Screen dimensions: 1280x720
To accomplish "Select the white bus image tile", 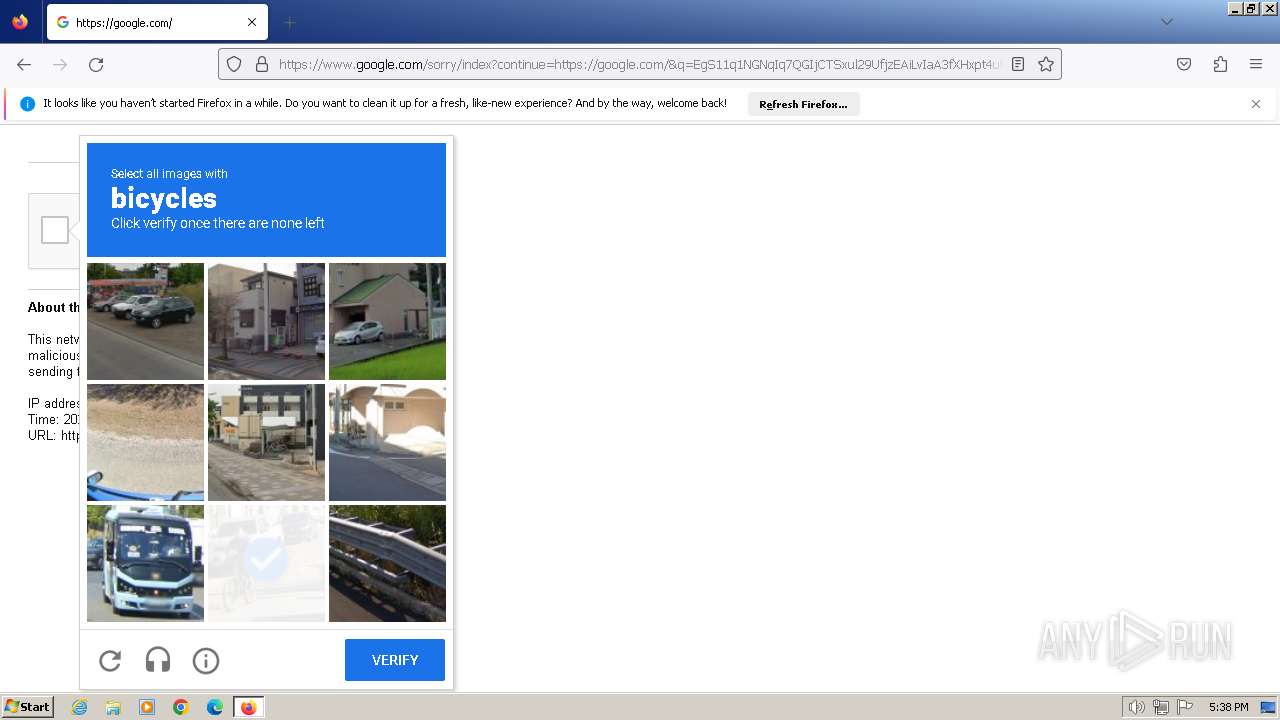I will pyautogui.click(x=145, y=563).
